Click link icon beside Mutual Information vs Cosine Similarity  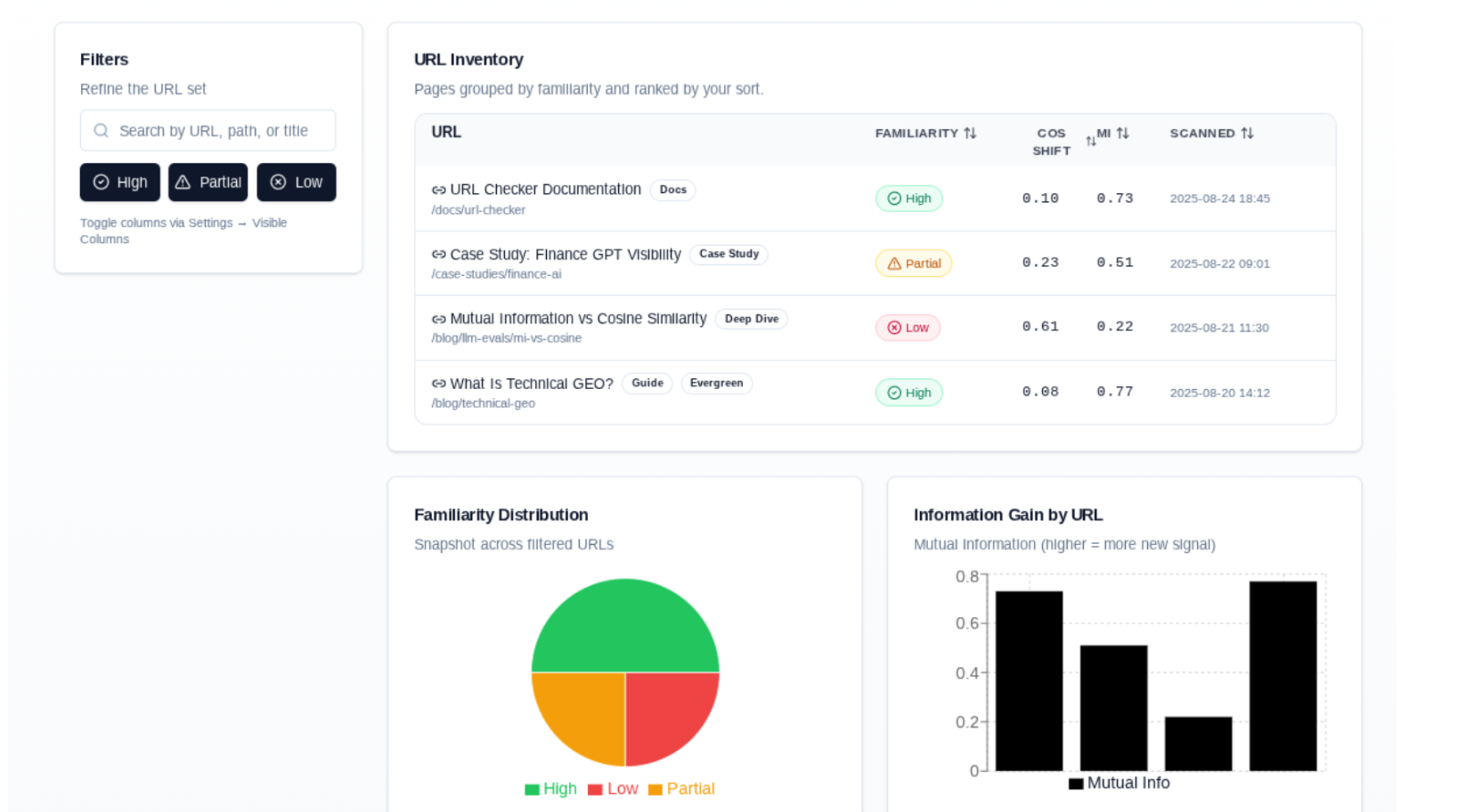click(x=438, y=319)
